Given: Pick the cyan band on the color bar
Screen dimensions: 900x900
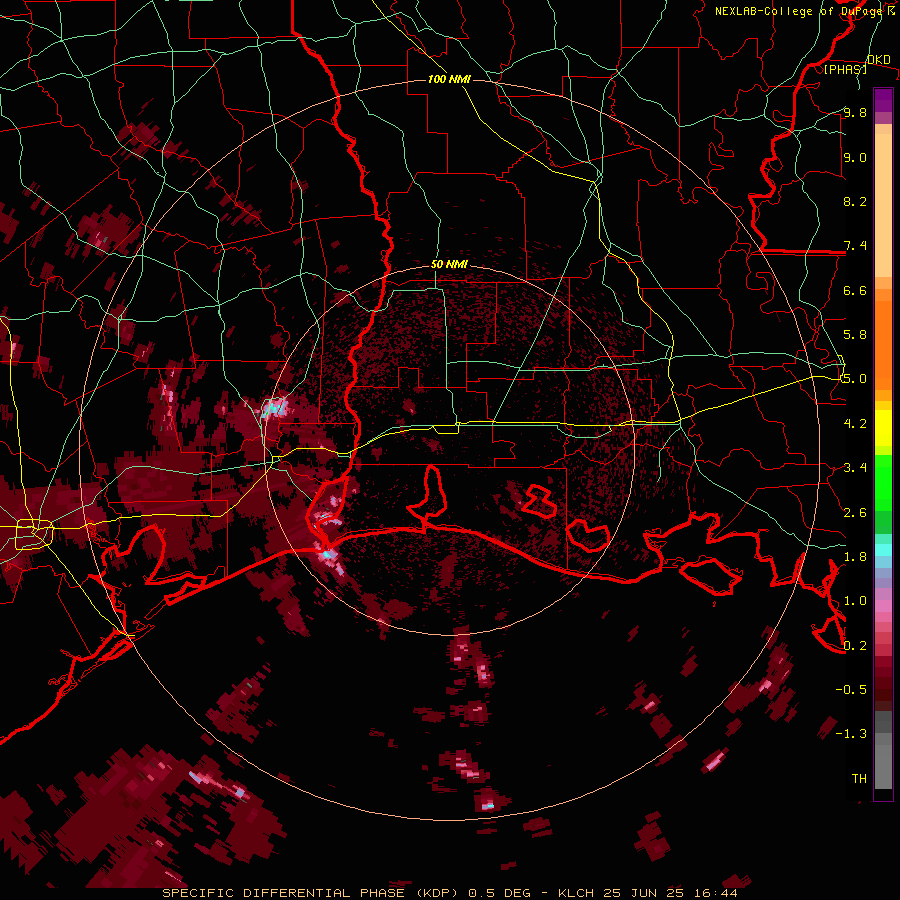Looking at the screenshot, I should coord(883,549).
